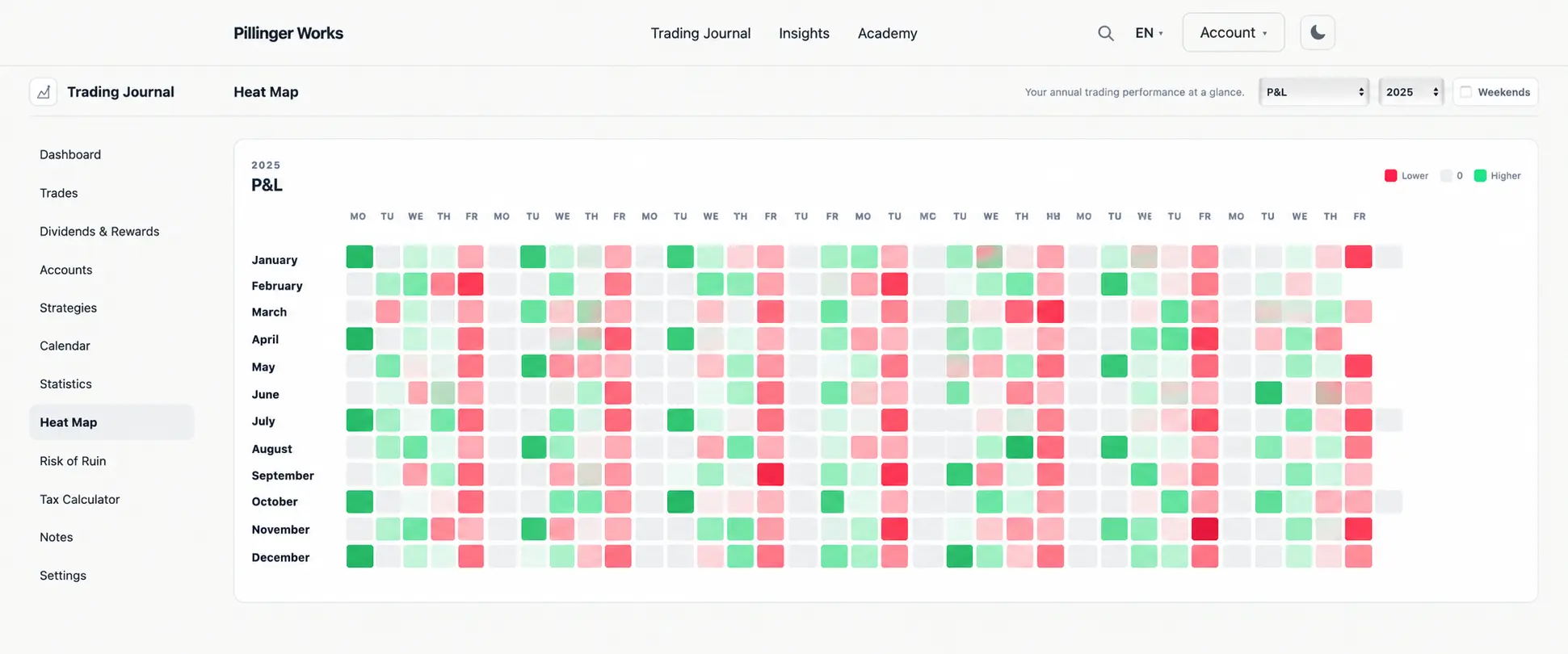Click the red Lower legend swatch
The width and height of the screenshot is (1568, 654).
click(1390, 175)
